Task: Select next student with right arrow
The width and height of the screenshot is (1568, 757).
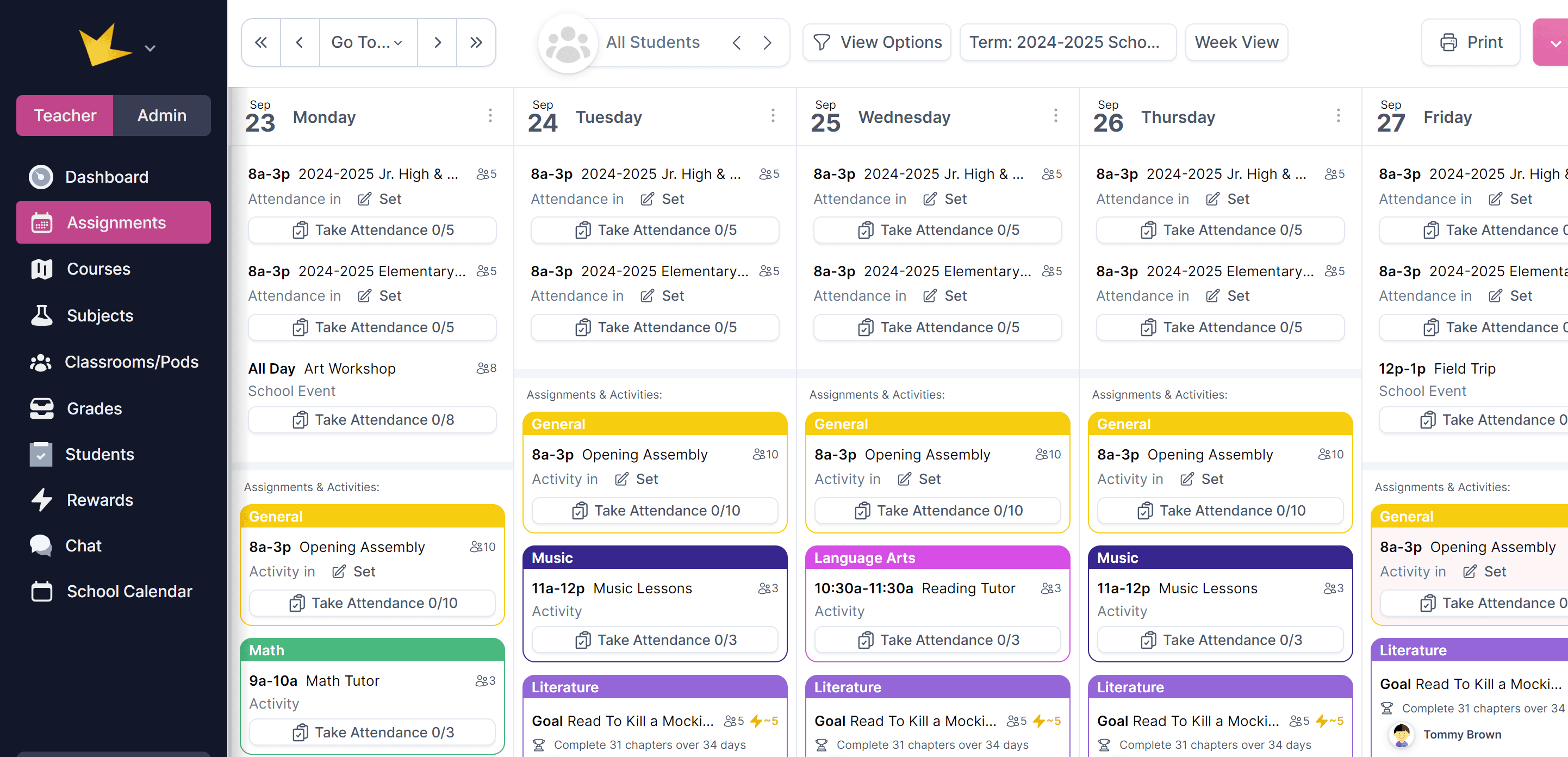Action: [767, 42]
